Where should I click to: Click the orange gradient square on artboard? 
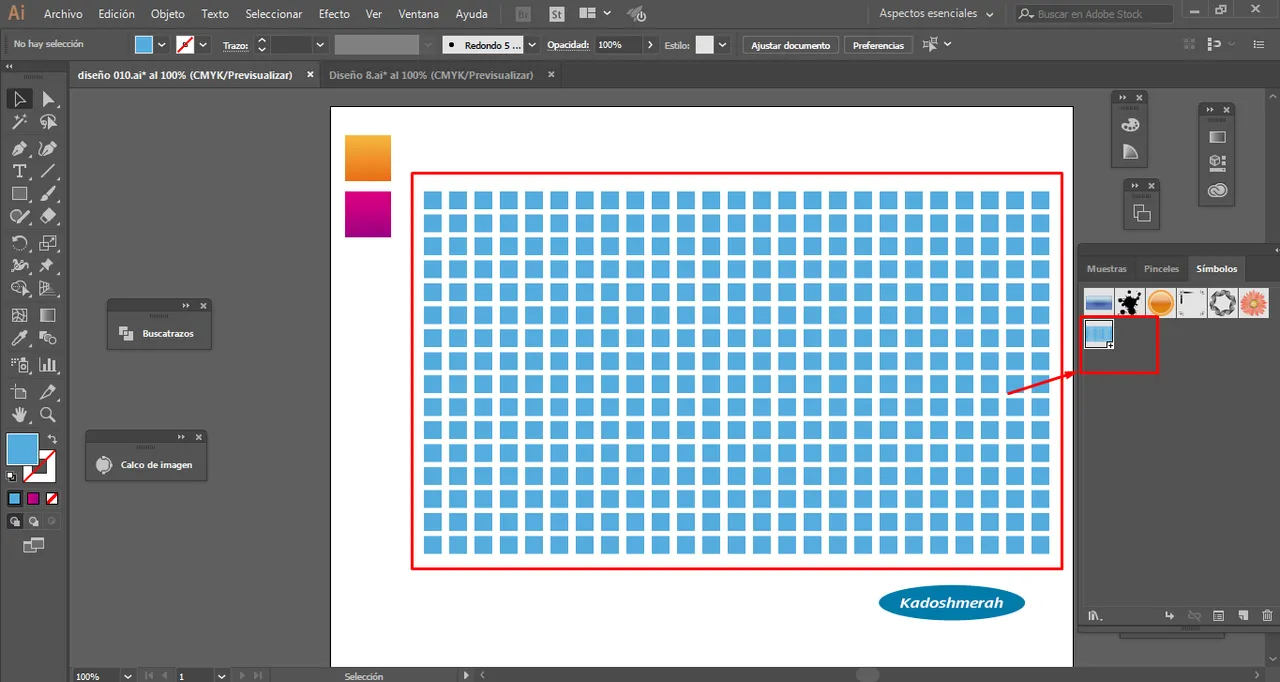coord(367,158)
